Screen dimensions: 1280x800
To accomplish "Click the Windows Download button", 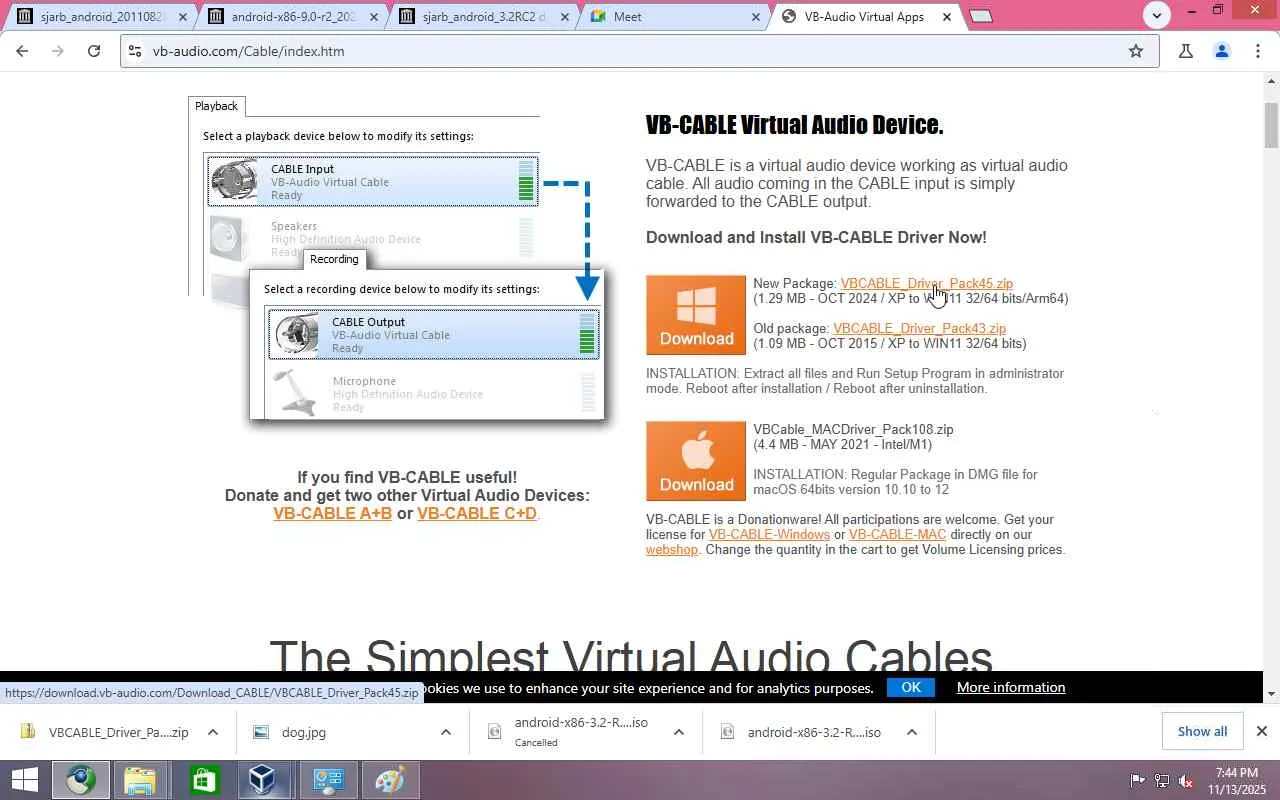I will click(x=696, y=315).
